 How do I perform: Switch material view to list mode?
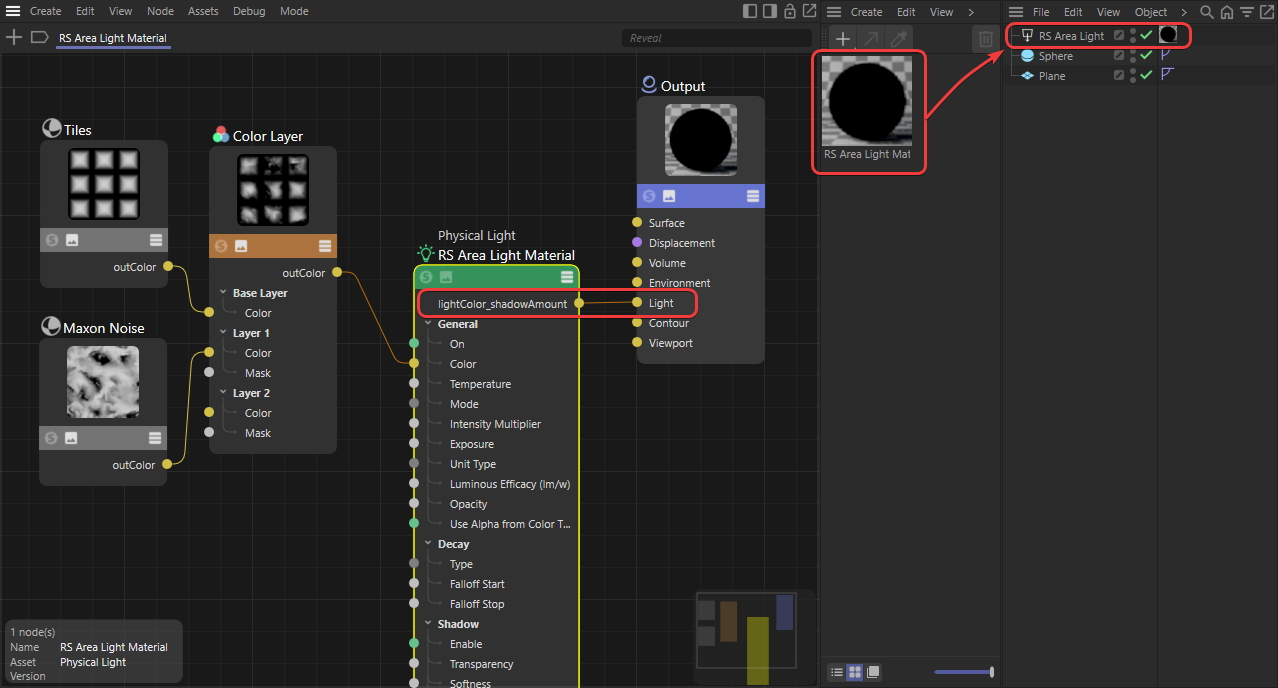click(835, 671)
